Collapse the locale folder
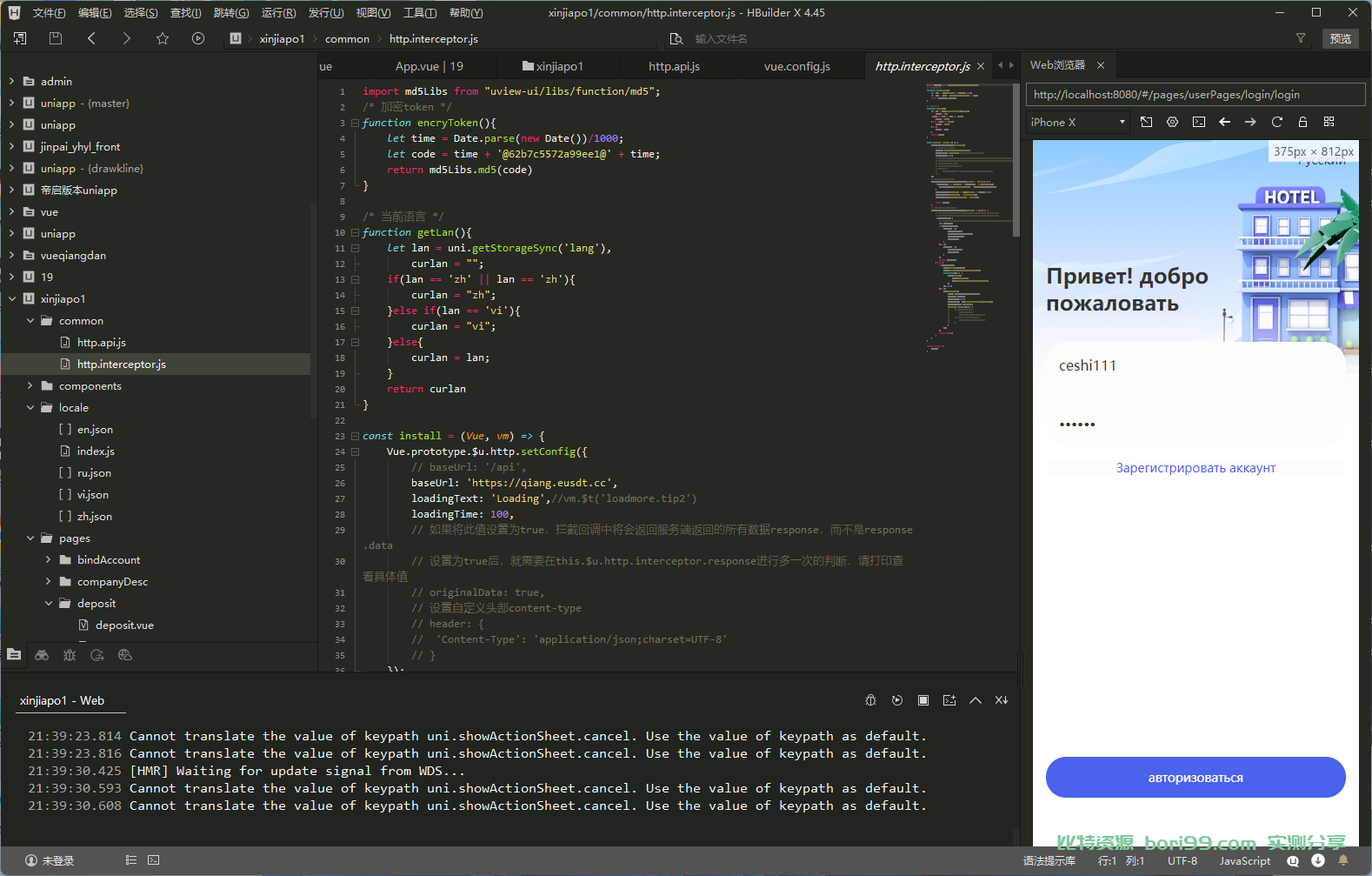The height and width of the screenshot is (876, 1372). [30, 407]
